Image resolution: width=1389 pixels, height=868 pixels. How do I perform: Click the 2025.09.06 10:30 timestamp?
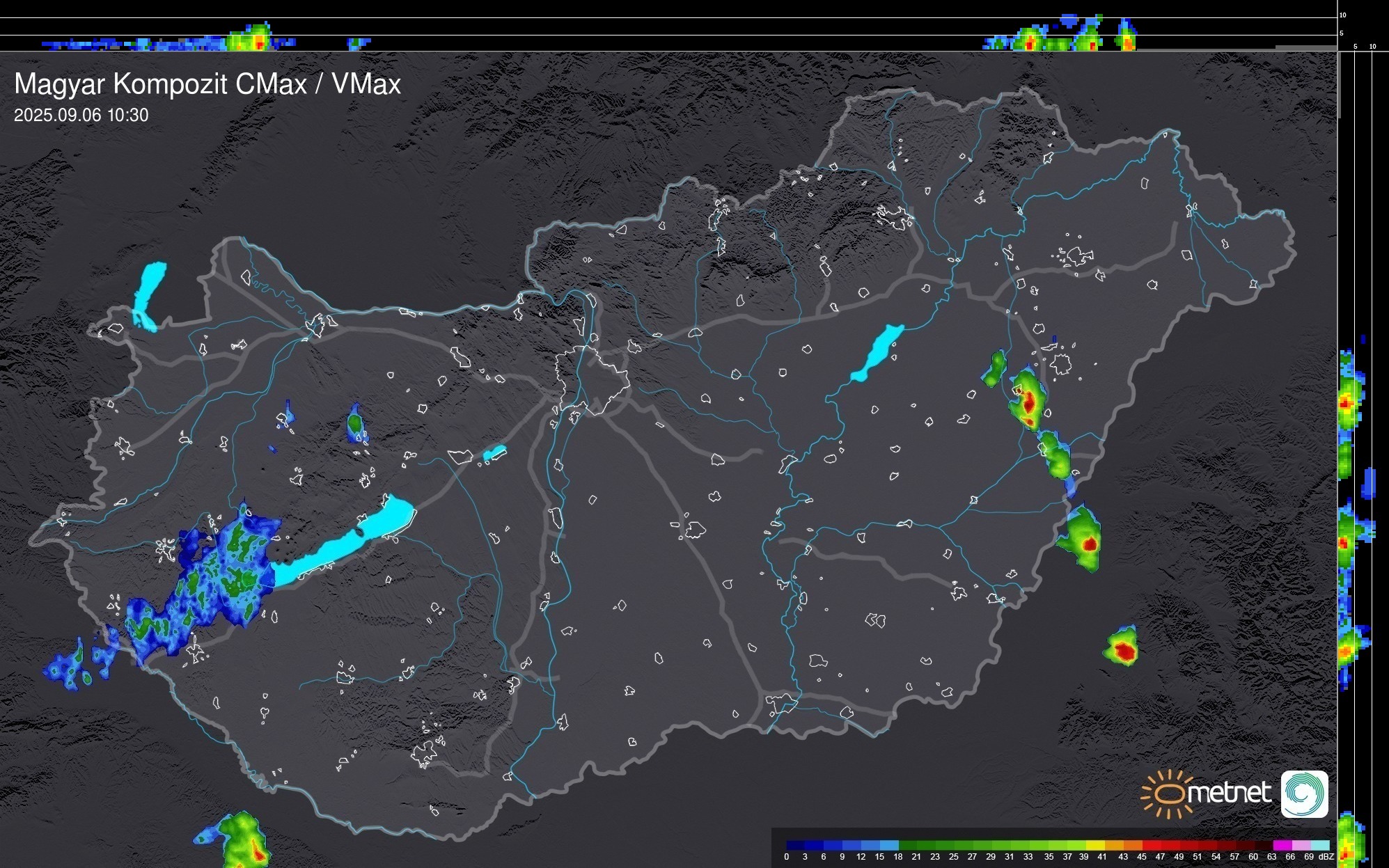click(81, 116)
